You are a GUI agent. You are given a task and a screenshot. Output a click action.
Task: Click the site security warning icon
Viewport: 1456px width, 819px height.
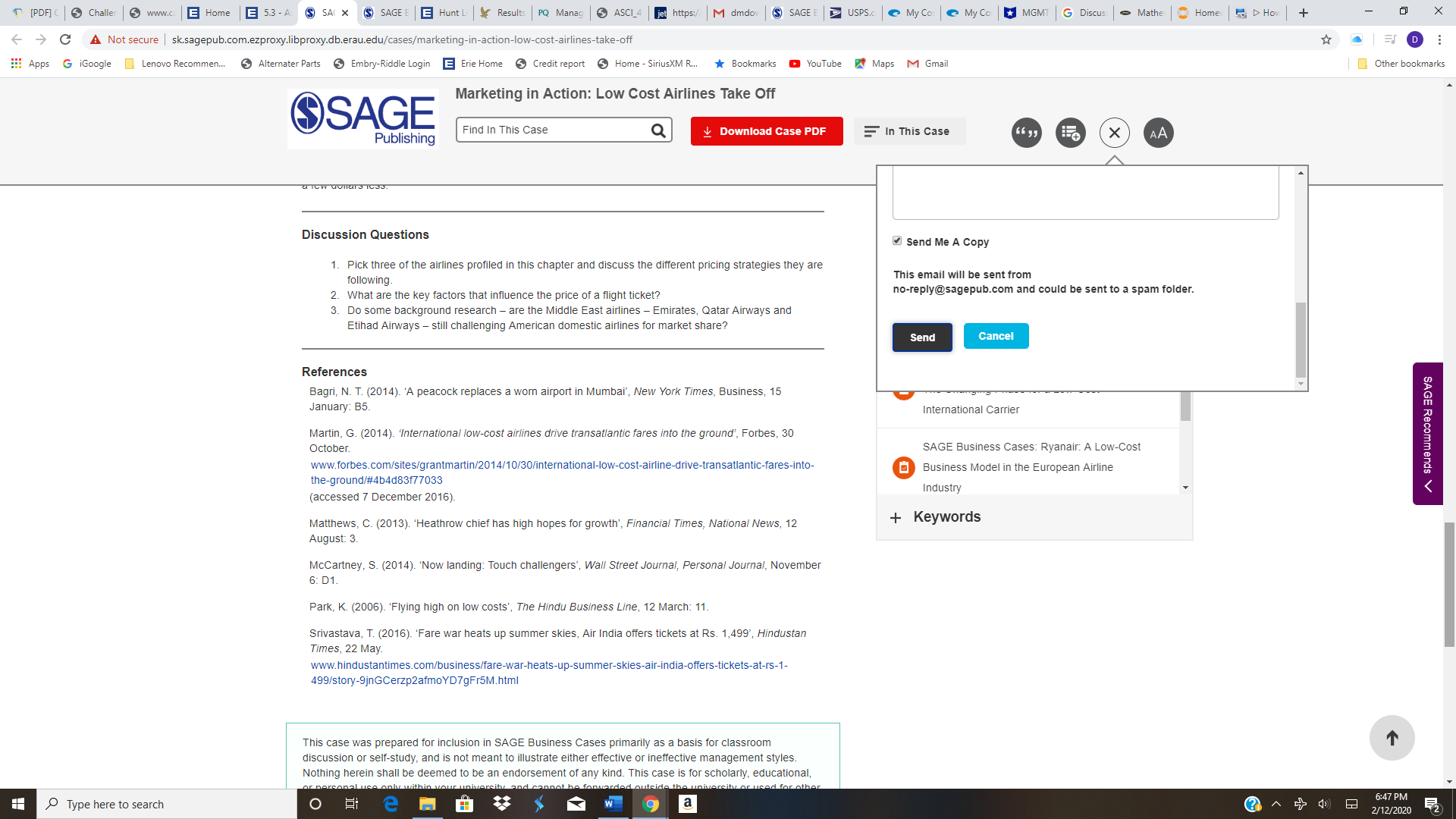point(96,39)
